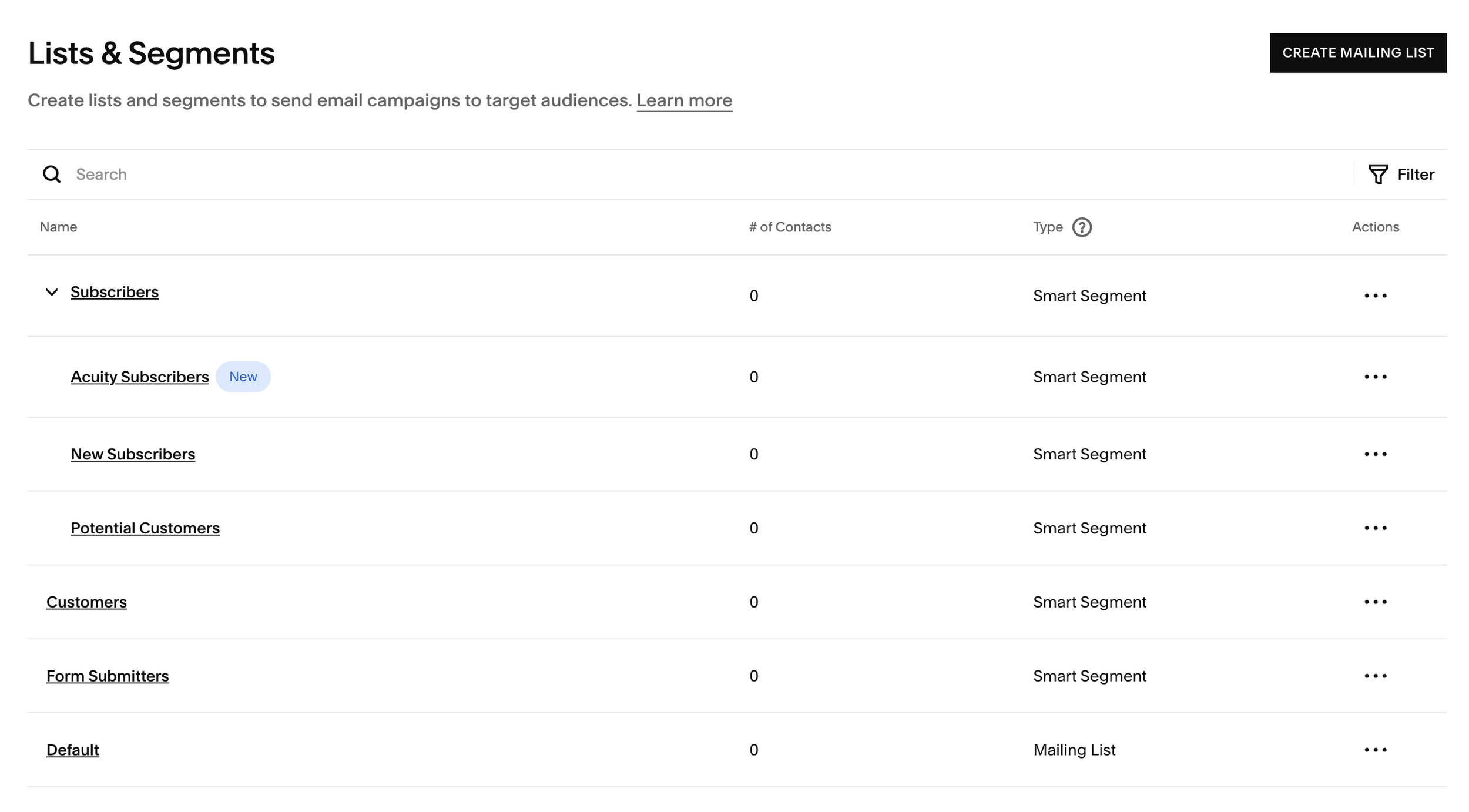Click the search magnifier icon
Screen dimensions: 1469x812
pos(52,174)
